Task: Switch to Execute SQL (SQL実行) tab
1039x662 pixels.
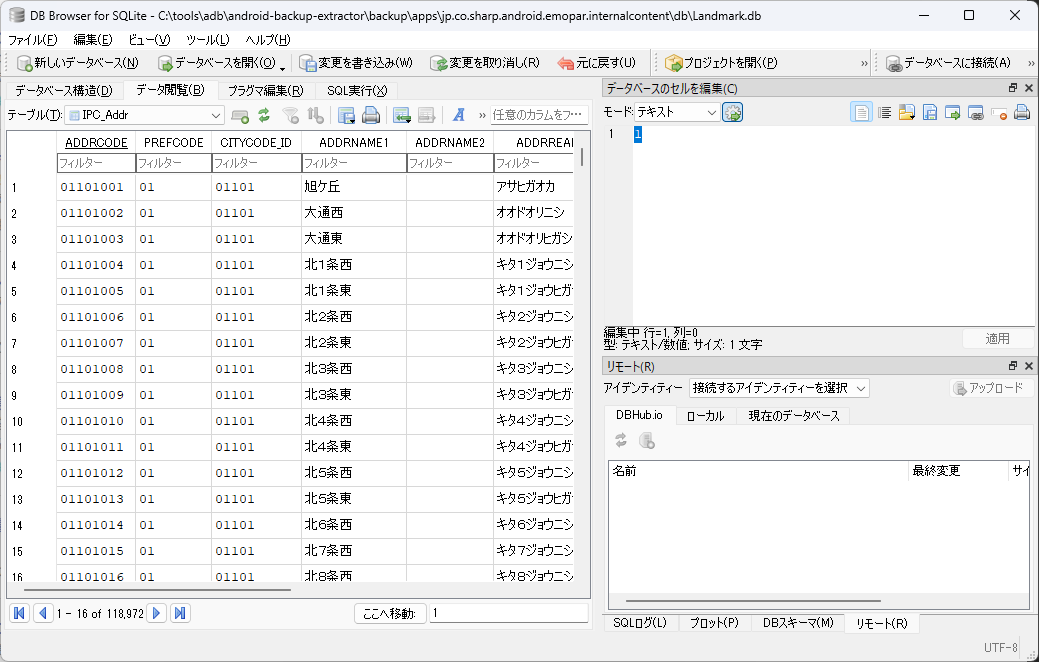Action: (x=357, y=91)
